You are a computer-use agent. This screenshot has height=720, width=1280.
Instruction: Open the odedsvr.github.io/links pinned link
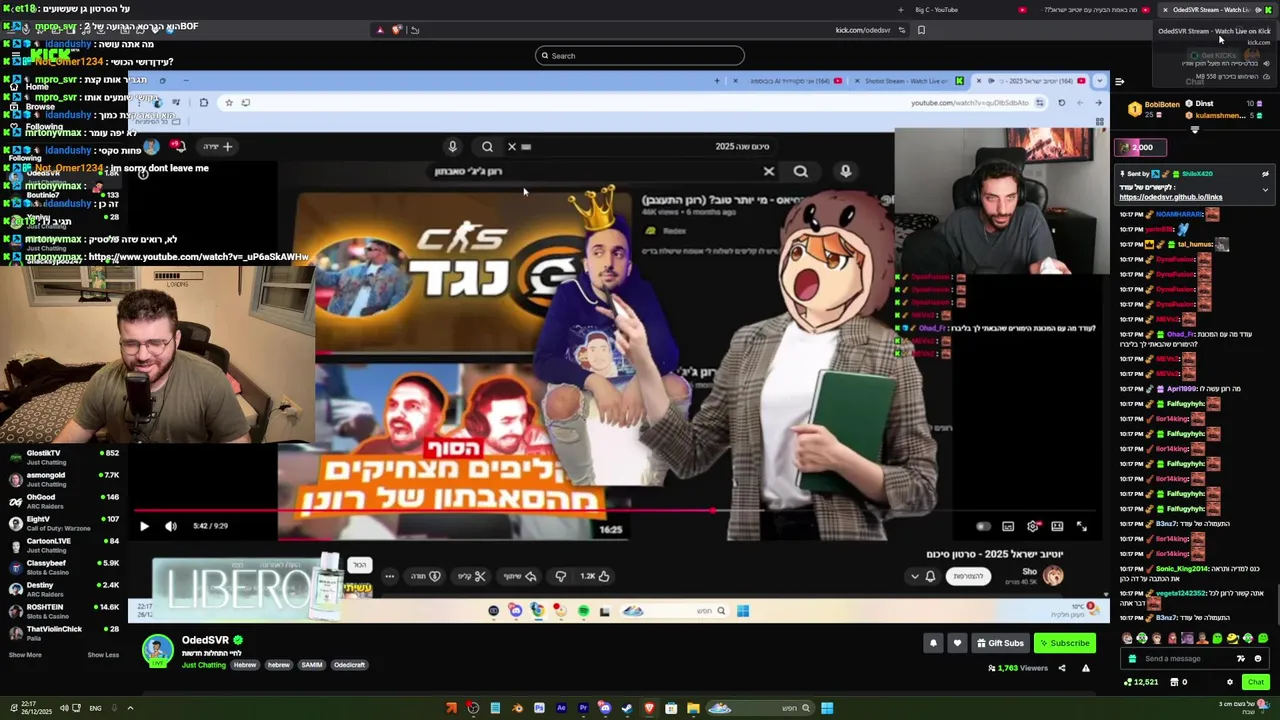pos(1170,197)
